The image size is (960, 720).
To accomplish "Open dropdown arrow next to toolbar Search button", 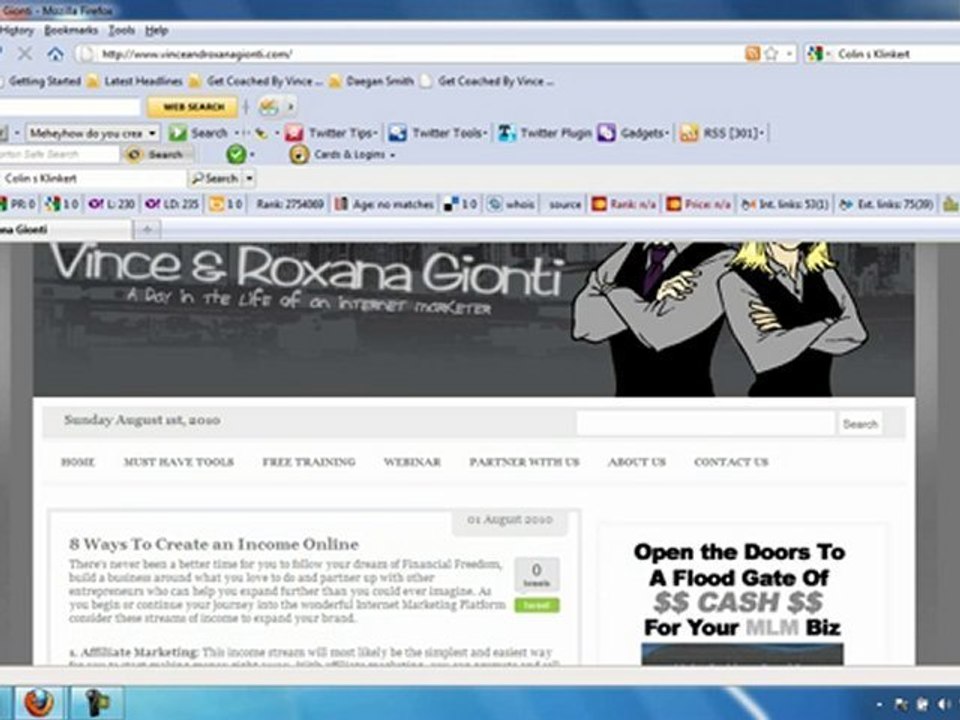I will [x=249, y=179].
